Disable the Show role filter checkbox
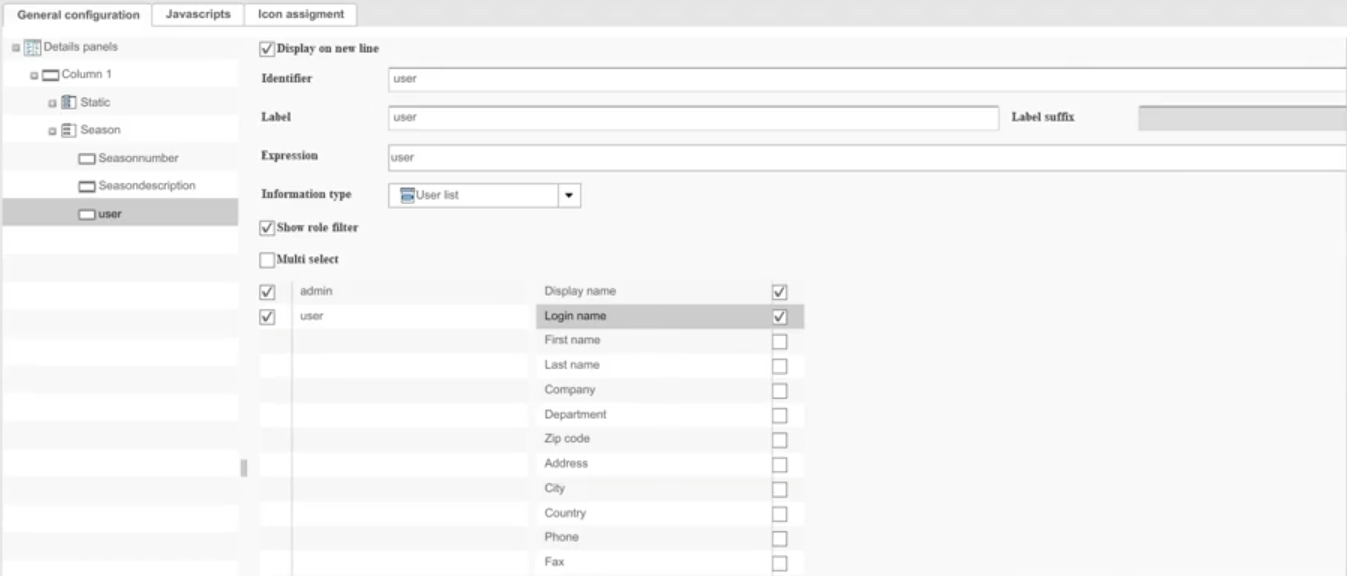 click(x=267, y=228)
